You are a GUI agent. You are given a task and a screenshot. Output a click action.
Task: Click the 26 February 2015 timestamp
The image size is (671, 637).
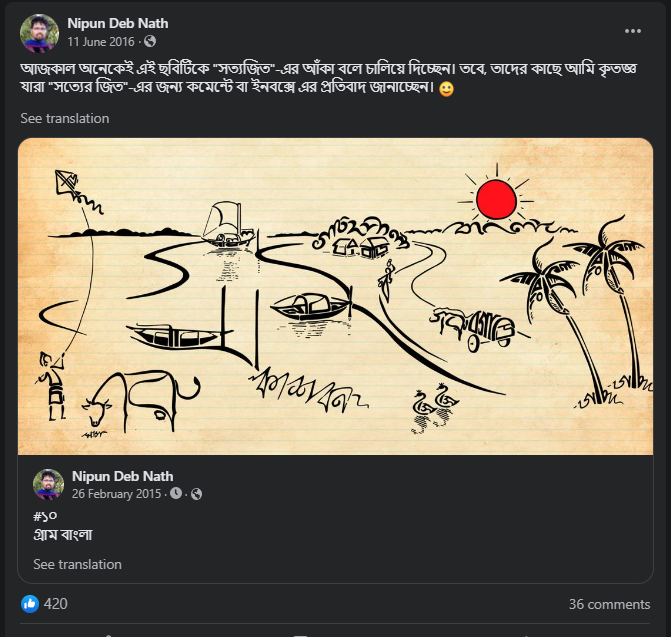point(118,494)
